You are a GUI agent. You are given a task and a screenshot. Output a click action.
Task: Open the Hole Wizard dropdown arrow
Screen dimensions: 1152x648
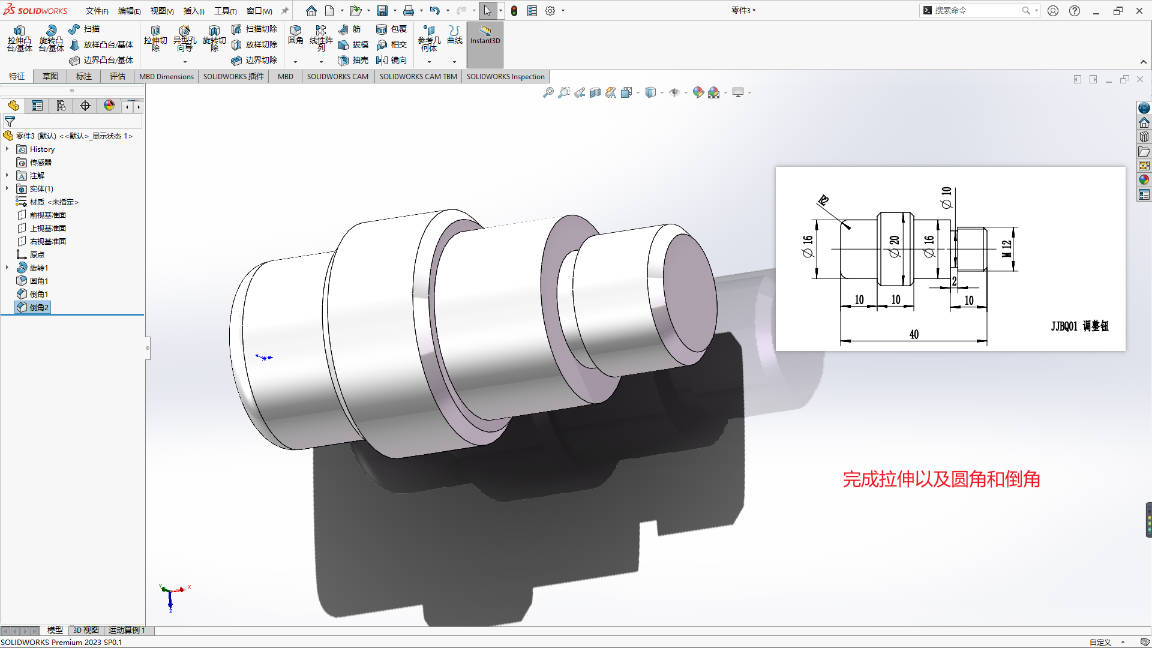click(x=184, y=62)
